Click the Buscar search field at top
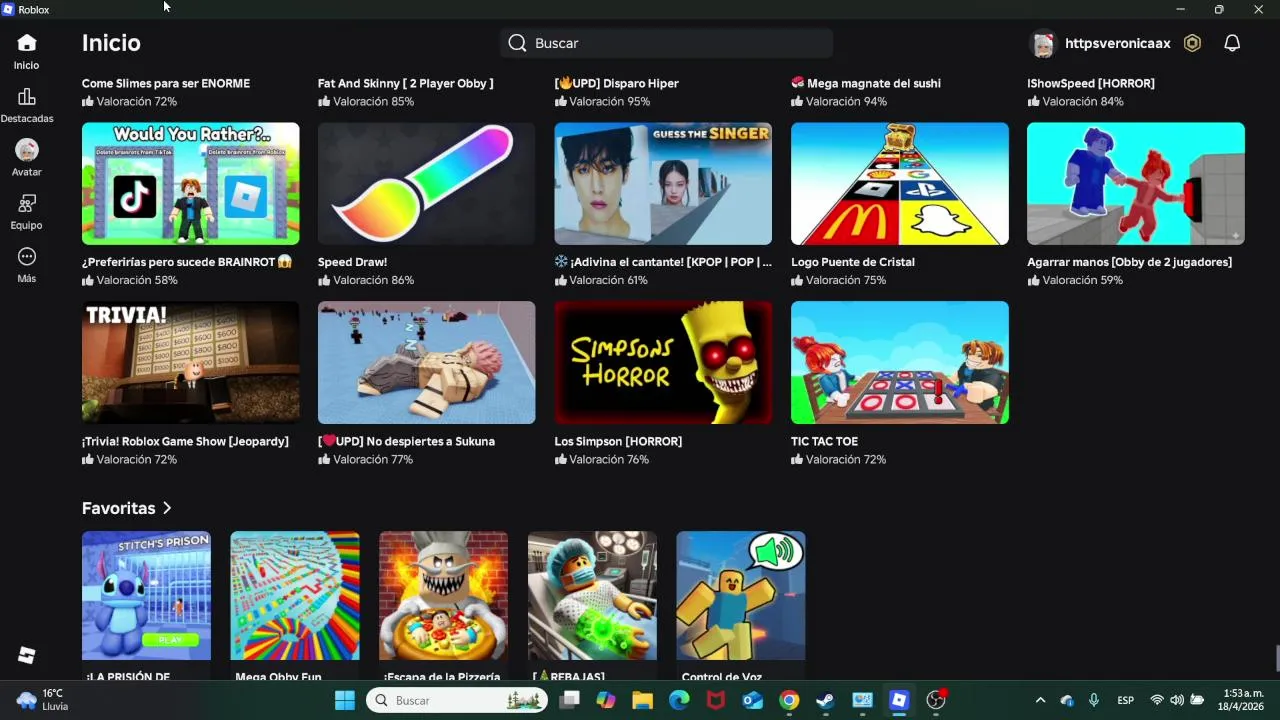 pyautogui.click(x=666, y=43)
